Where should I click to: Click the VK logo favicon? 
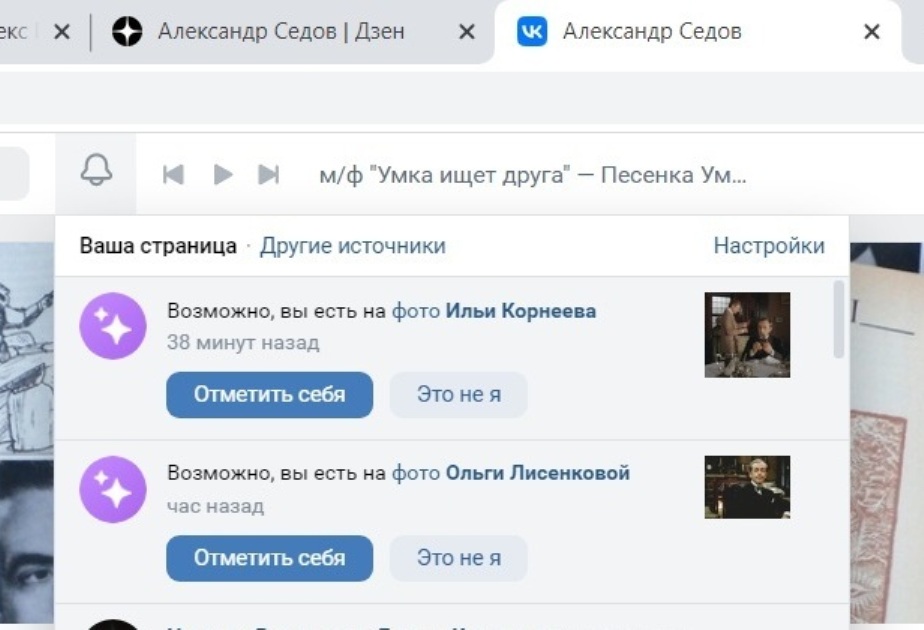532,31
